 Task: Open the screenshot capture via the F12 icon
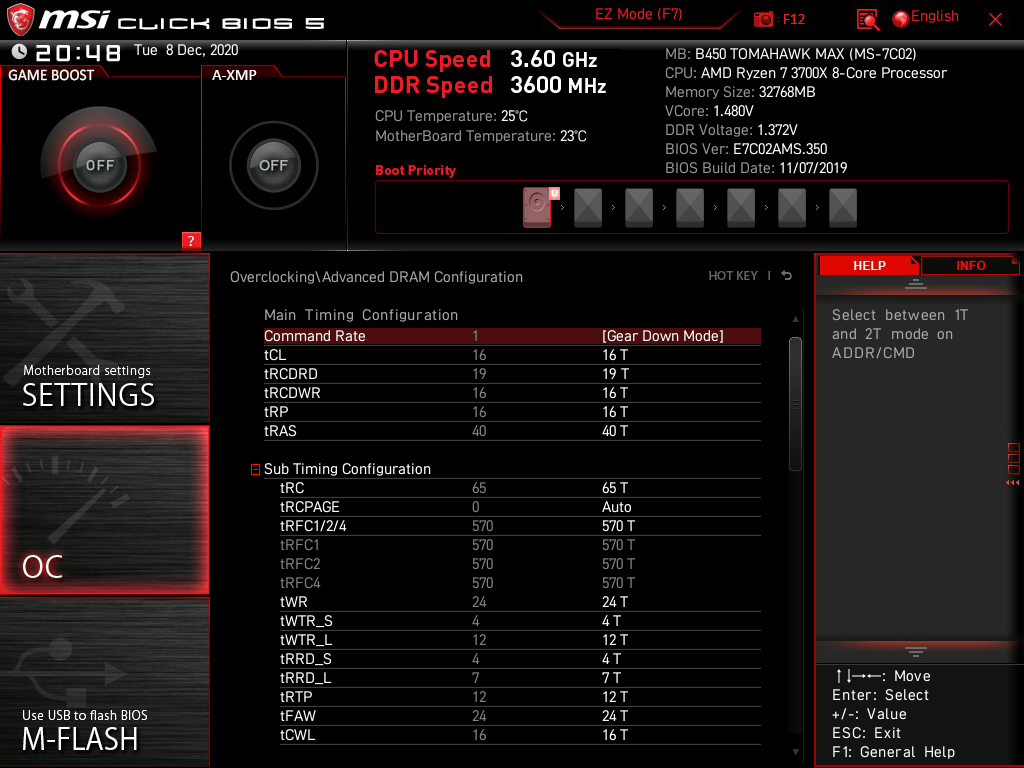(x=762, y=17)
